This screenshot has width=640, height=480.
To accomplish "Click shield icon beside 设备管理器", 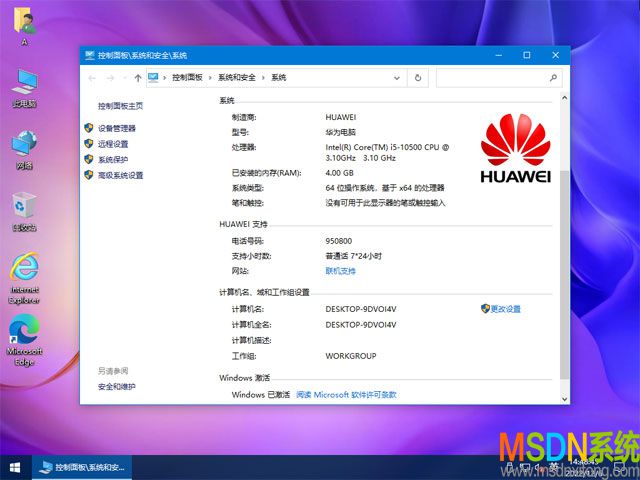I will pos(89,128).
